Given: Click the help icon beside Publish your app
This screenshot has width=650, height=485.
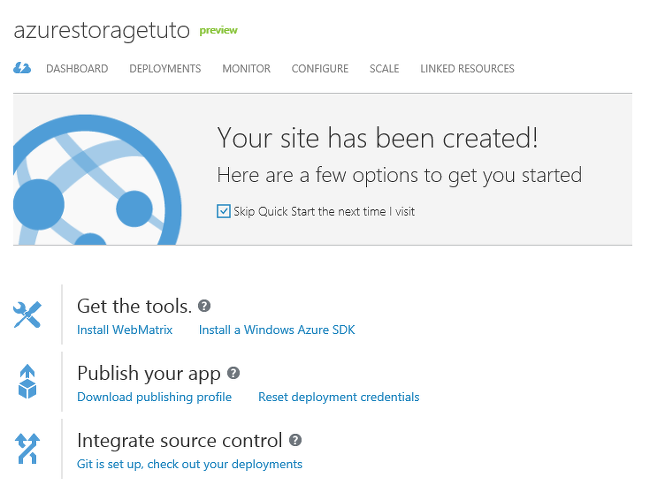Looking at the screenshot, I should (233, 373).
